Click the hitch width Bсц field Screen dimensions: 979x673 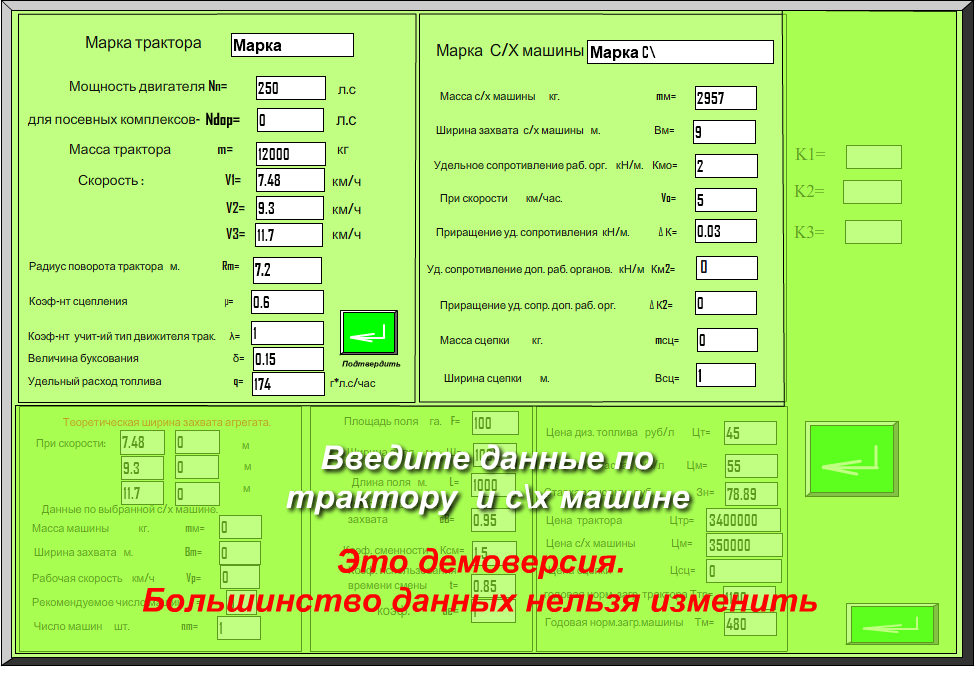coord(724,376)
